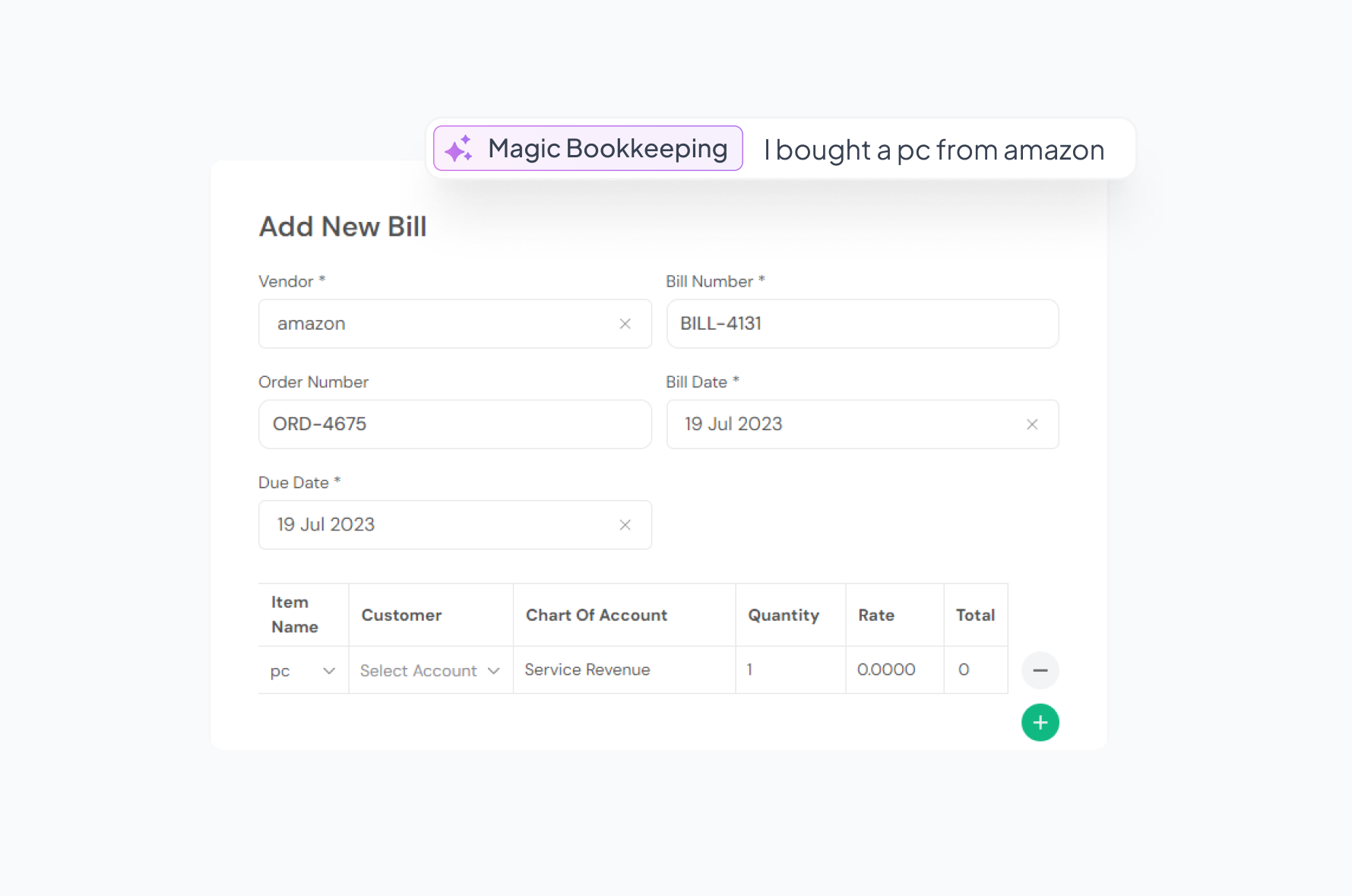
Task: Add a new line item row
Action: click(x=1040, y=723)
